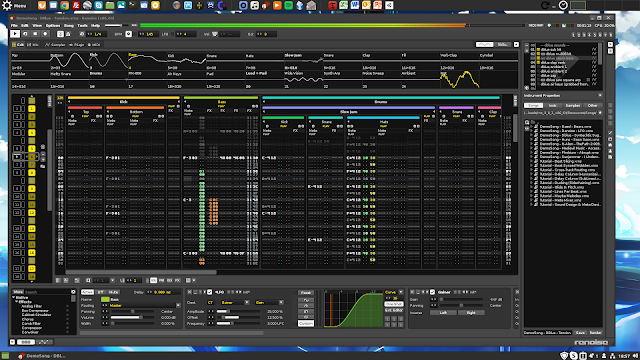The width and height of the screenshot is (640, 360).
Task: Click the Bass track header
Action: tap(221, 102)
